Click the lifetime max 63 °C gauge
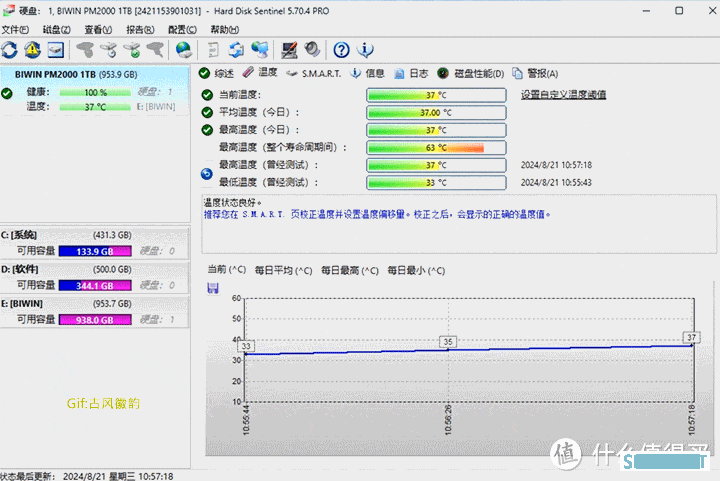This screenshot has width=720, height=481. (436, 147)
